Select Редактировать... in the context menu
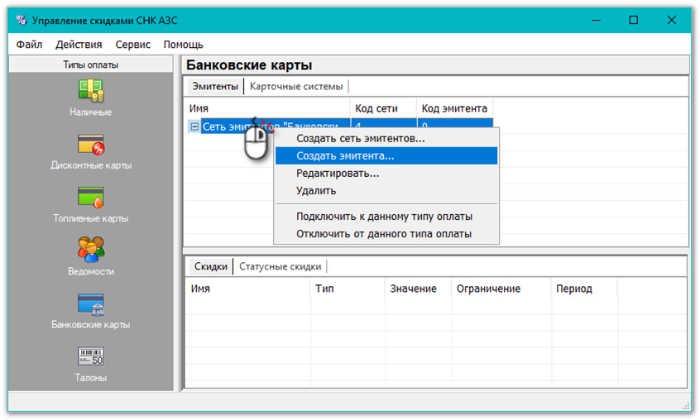Image resolution: width=700 pixels, height=420 pixels. coord(337,173)
